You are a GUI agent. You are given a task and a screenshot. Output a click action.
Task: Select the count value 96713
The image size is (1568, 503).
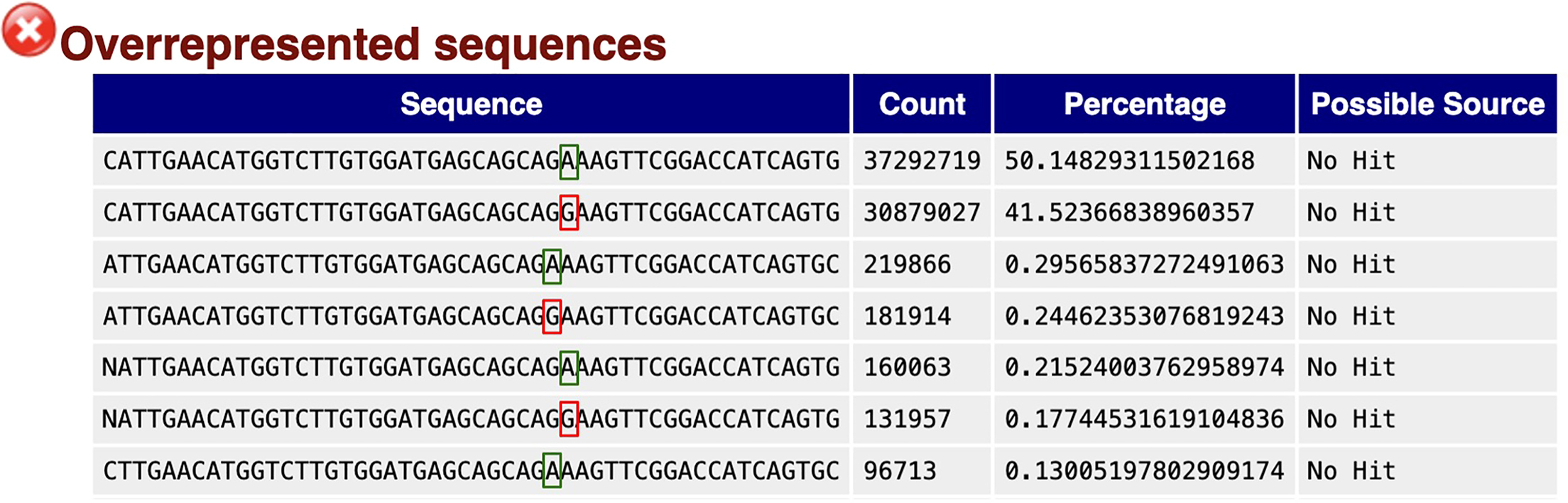point(900,471)
